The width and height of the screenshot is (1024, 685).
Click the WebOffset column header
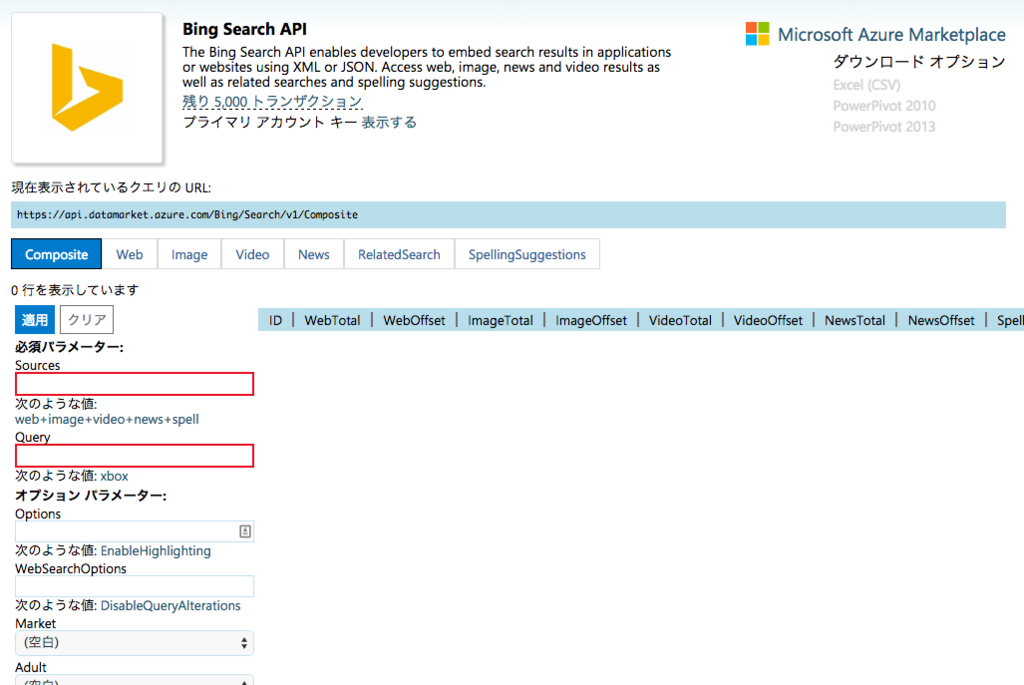(x=414, y=320)
